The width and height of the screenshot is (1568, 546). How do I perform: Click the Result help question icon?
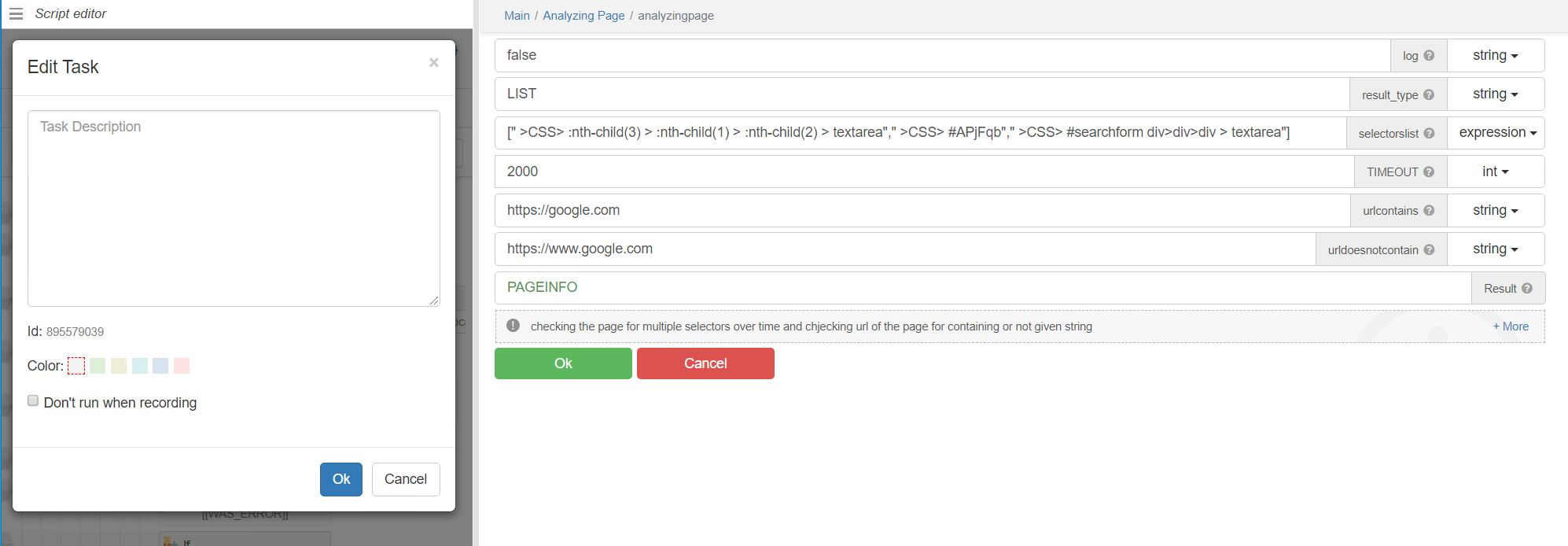(x=1526, y=289)
